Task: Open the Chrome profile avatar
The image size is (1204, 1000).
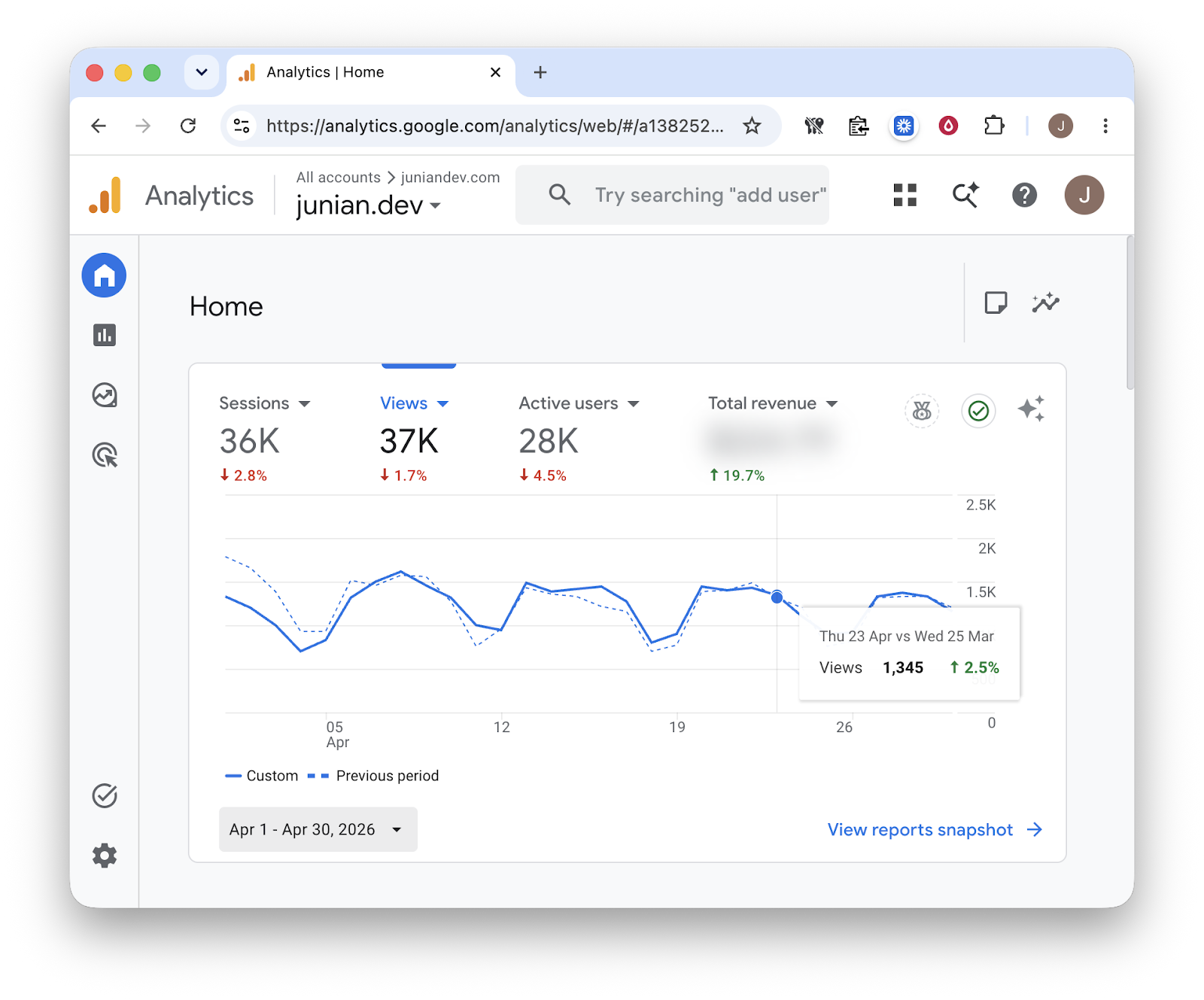Action: click(x=1061, y=126)
